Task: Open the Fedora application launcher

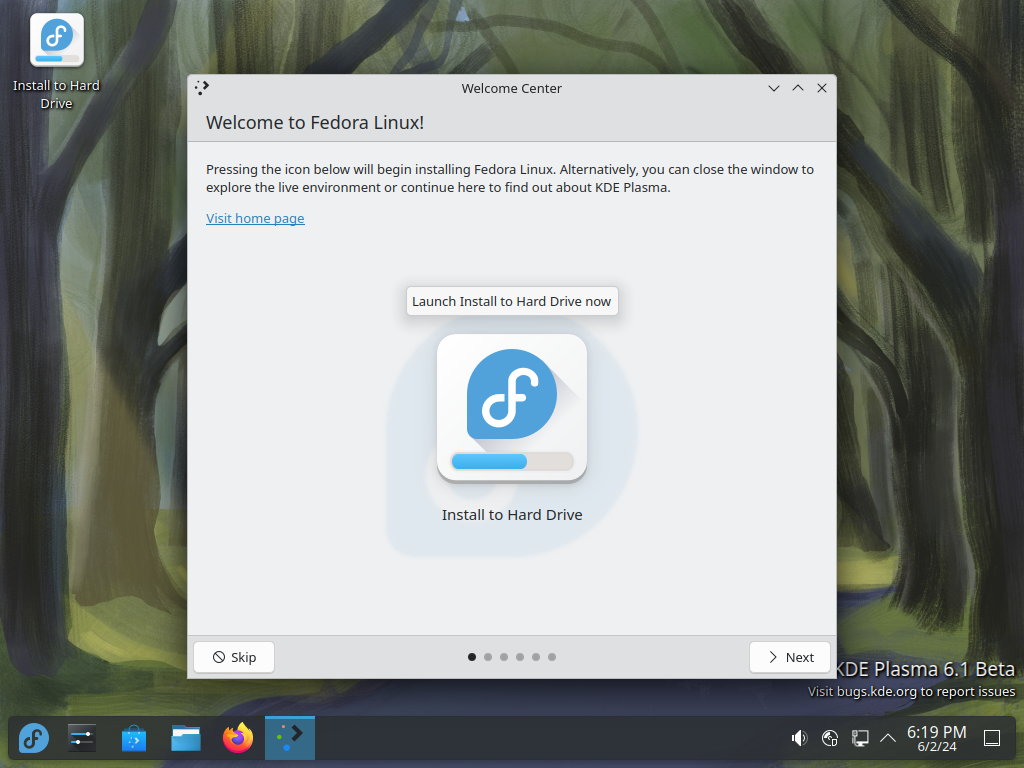Action: (33, 738)
